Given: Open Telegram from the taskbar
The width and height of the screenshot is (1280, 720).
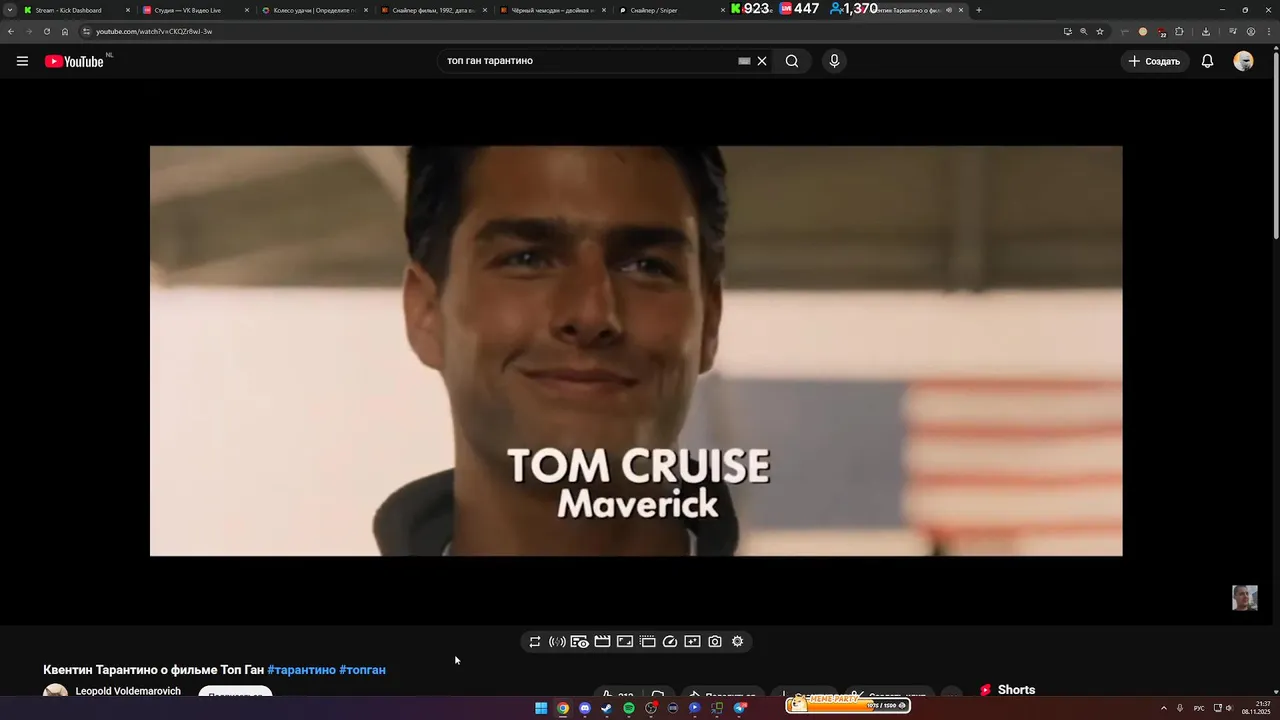Looking at the screenshot, I should (x=740, y=708).
